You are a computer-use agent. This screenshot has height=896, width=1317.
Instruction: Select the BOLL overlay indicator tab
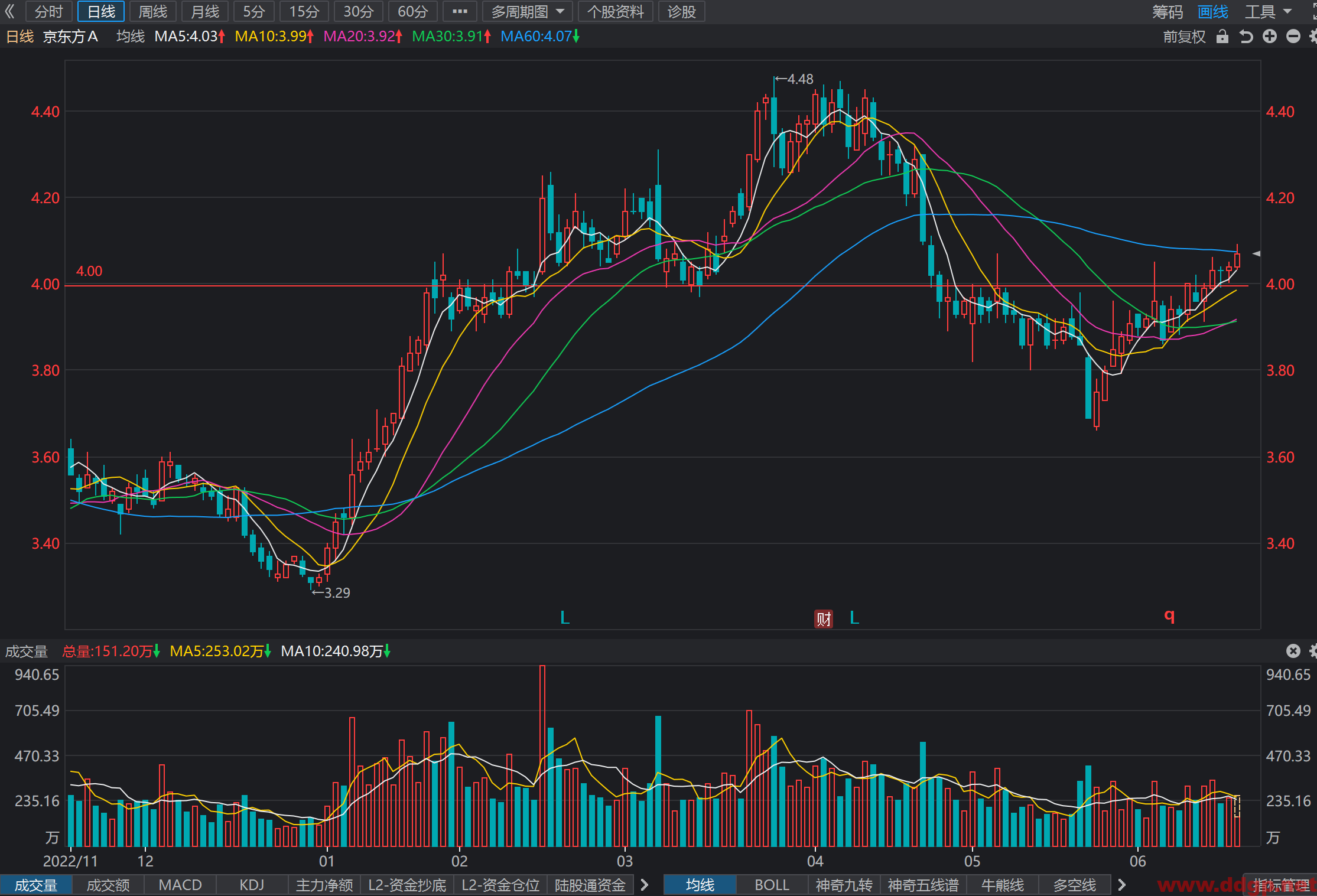pyautogui.click(x=772, y=885)
